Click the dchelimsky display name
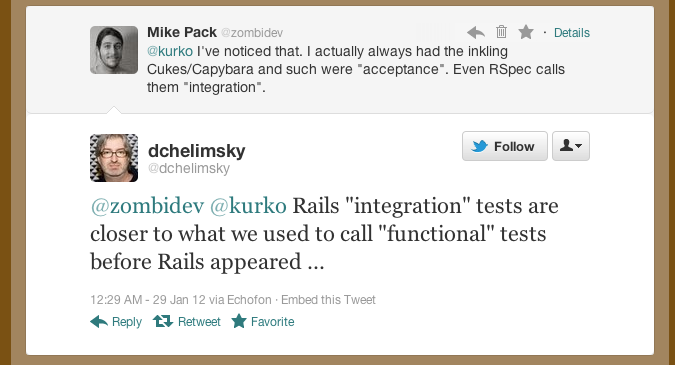The width and height of the screenshot is (675, 365). pyautogui.click(x=197, y=151)
